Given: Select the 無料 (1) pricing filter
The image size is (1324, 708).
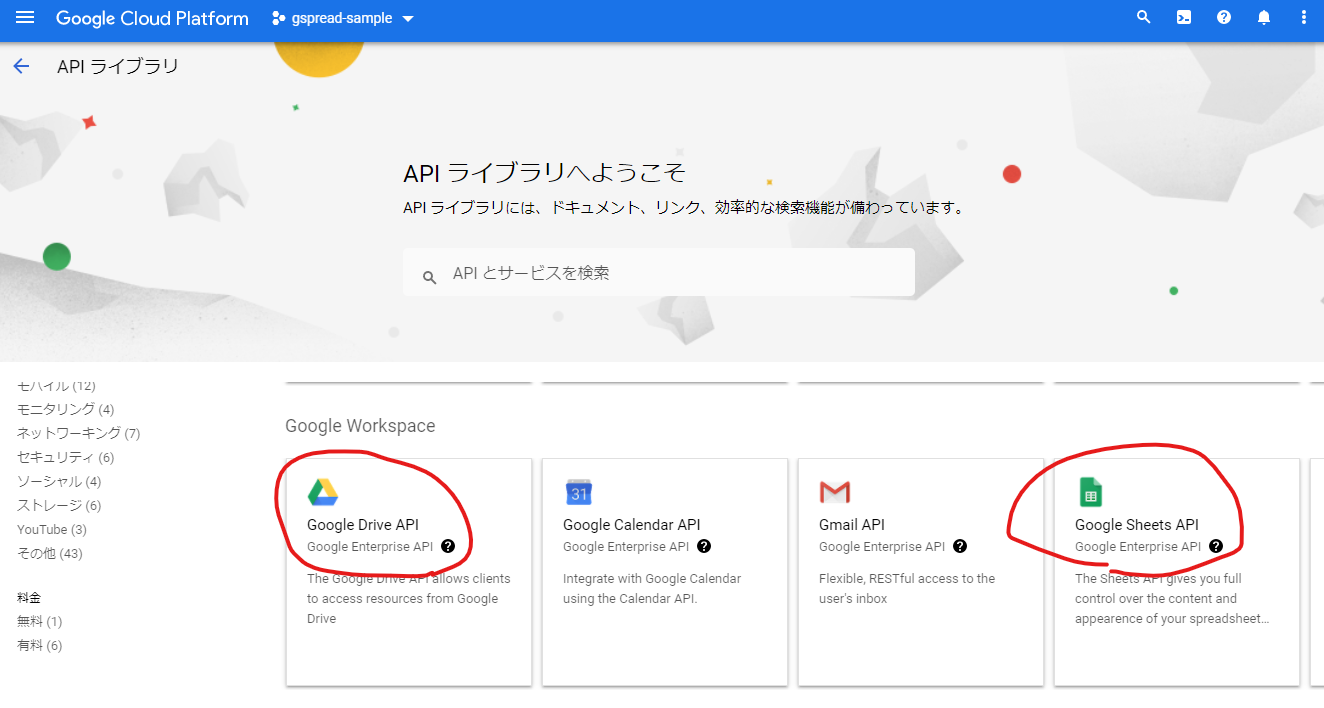Looking at the screenshot, I should [39, 621].
